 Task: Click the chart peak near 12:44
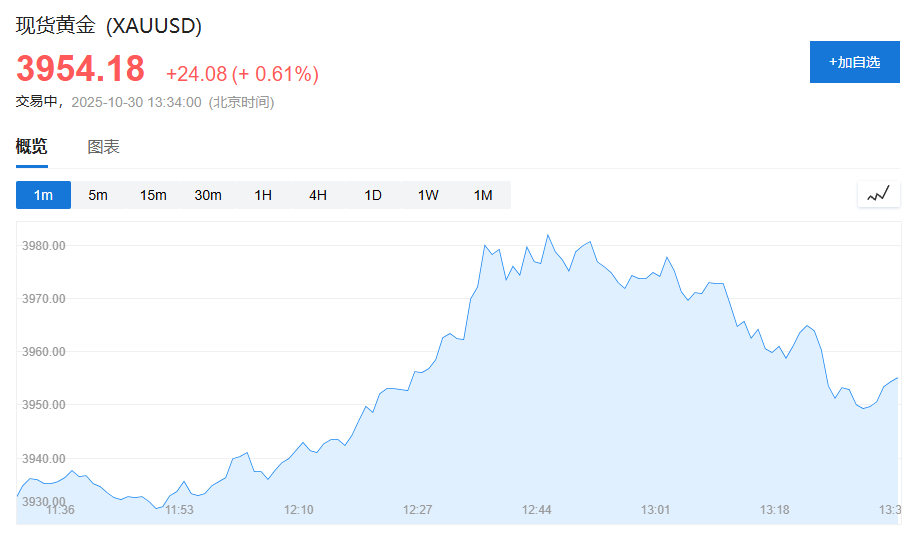coord(548,236)
